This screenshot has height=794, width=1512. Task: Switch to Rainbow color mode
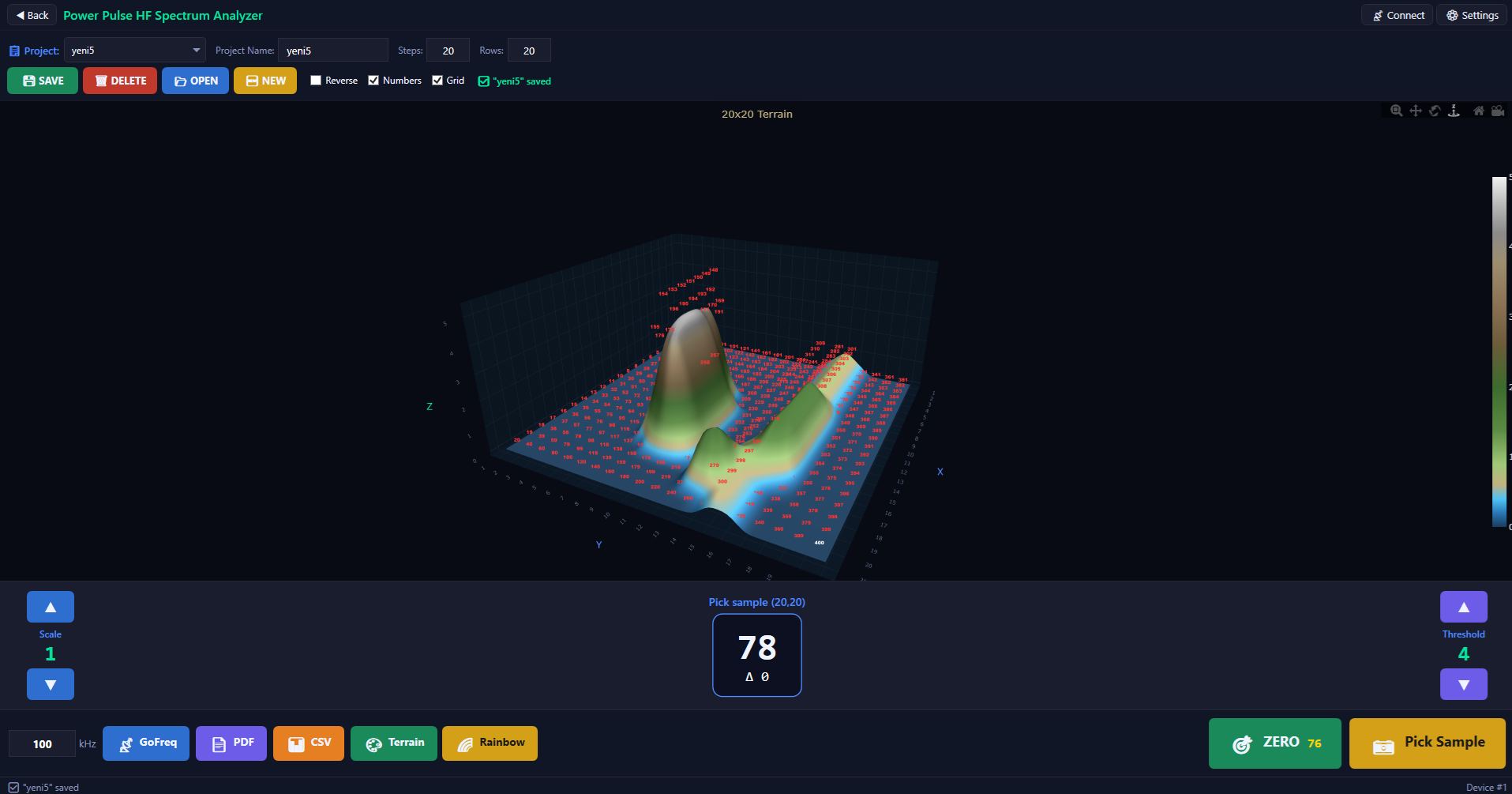(x=490, y=743)
